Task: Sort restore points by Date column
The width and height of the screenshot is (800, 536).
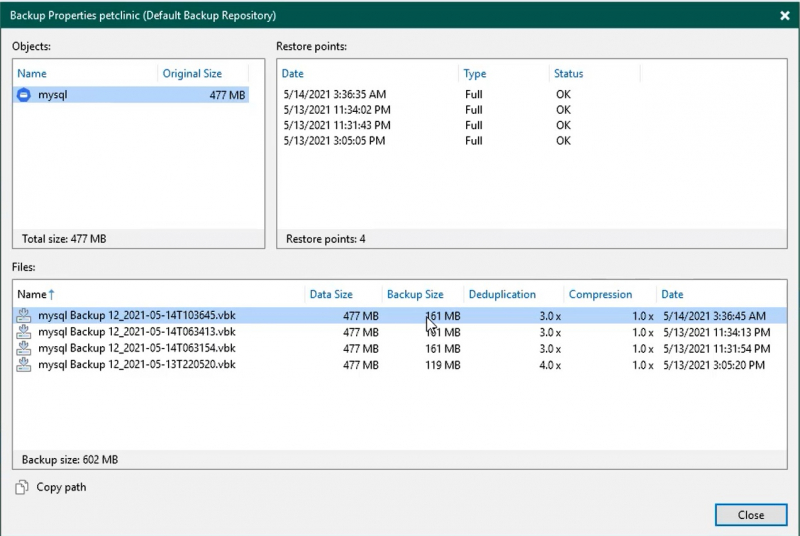Action: [292, 73]
